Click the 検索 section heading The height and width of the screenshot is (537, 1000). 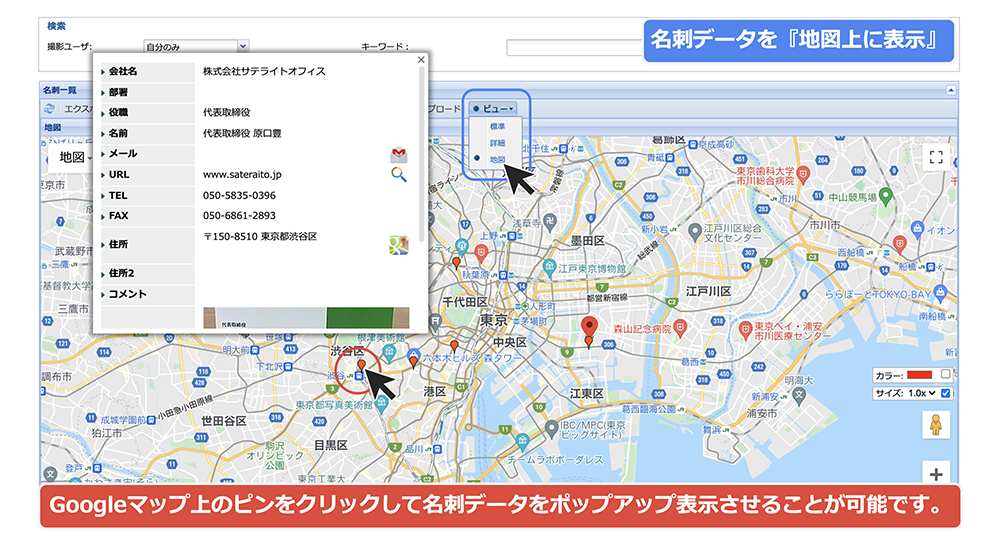pyautogui.click(x=56, y=26)
